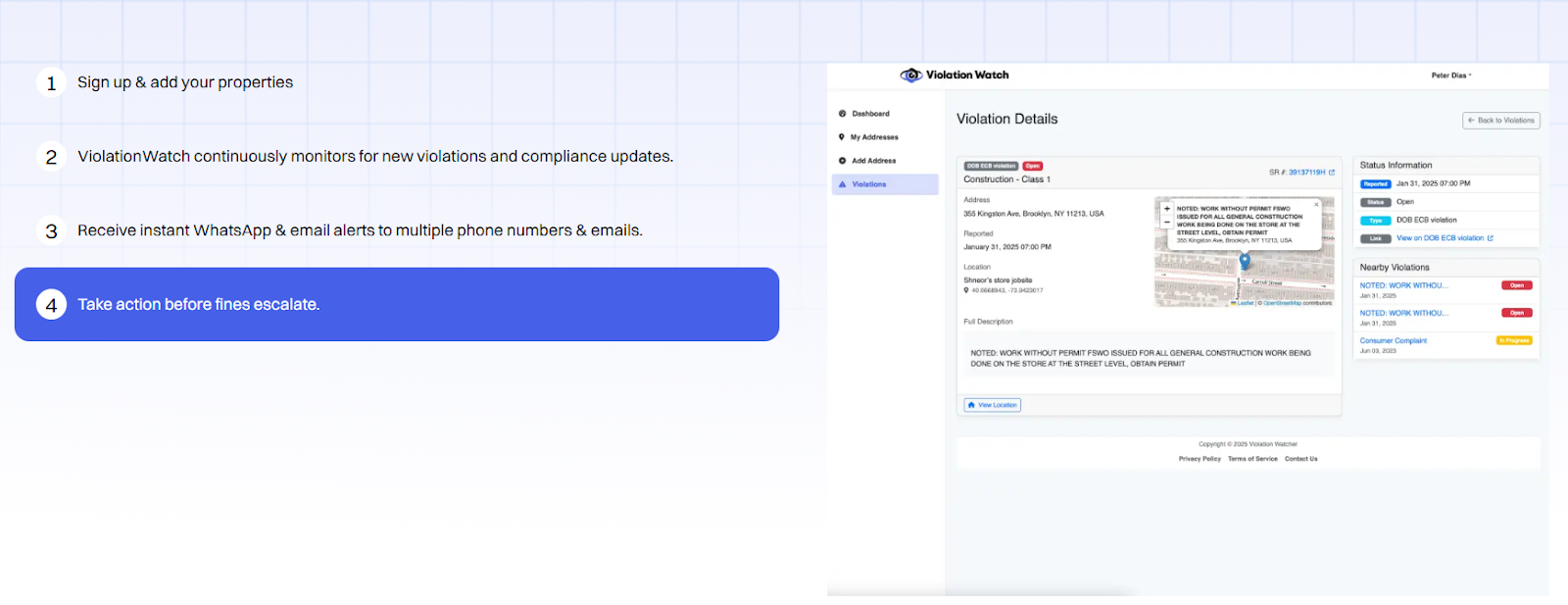Viewport: 1568px width, 605px height.
Task: Open the Terms of Service footer link
Action: [1252, 459]
